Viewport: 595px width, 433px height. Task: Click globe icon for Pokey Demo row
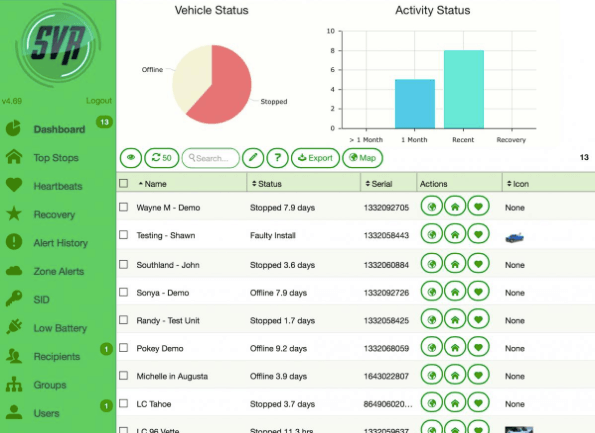(x=431, y=347)
